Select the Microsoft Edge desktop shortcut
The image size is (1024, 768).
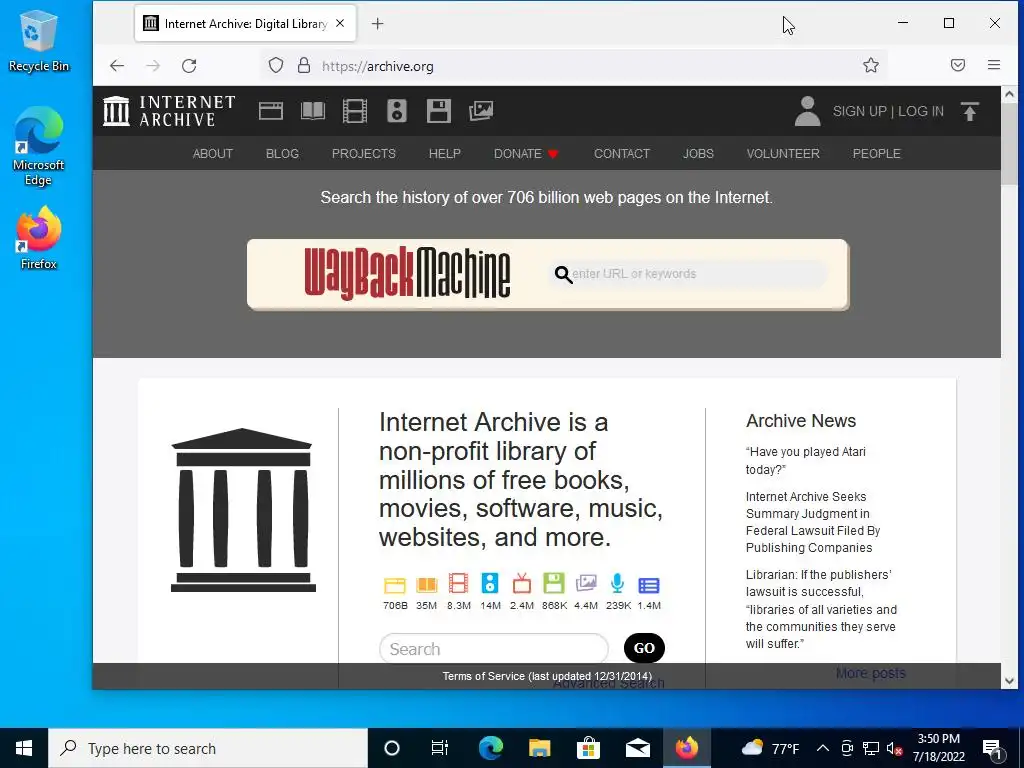click(x=39, y=147)
